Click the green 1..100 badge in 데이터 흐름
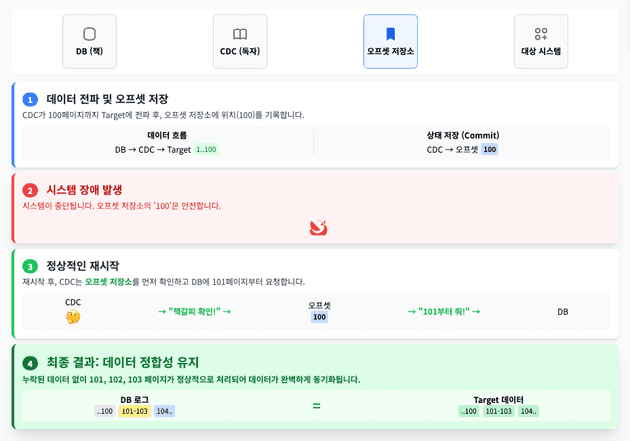 click(206, 150)
